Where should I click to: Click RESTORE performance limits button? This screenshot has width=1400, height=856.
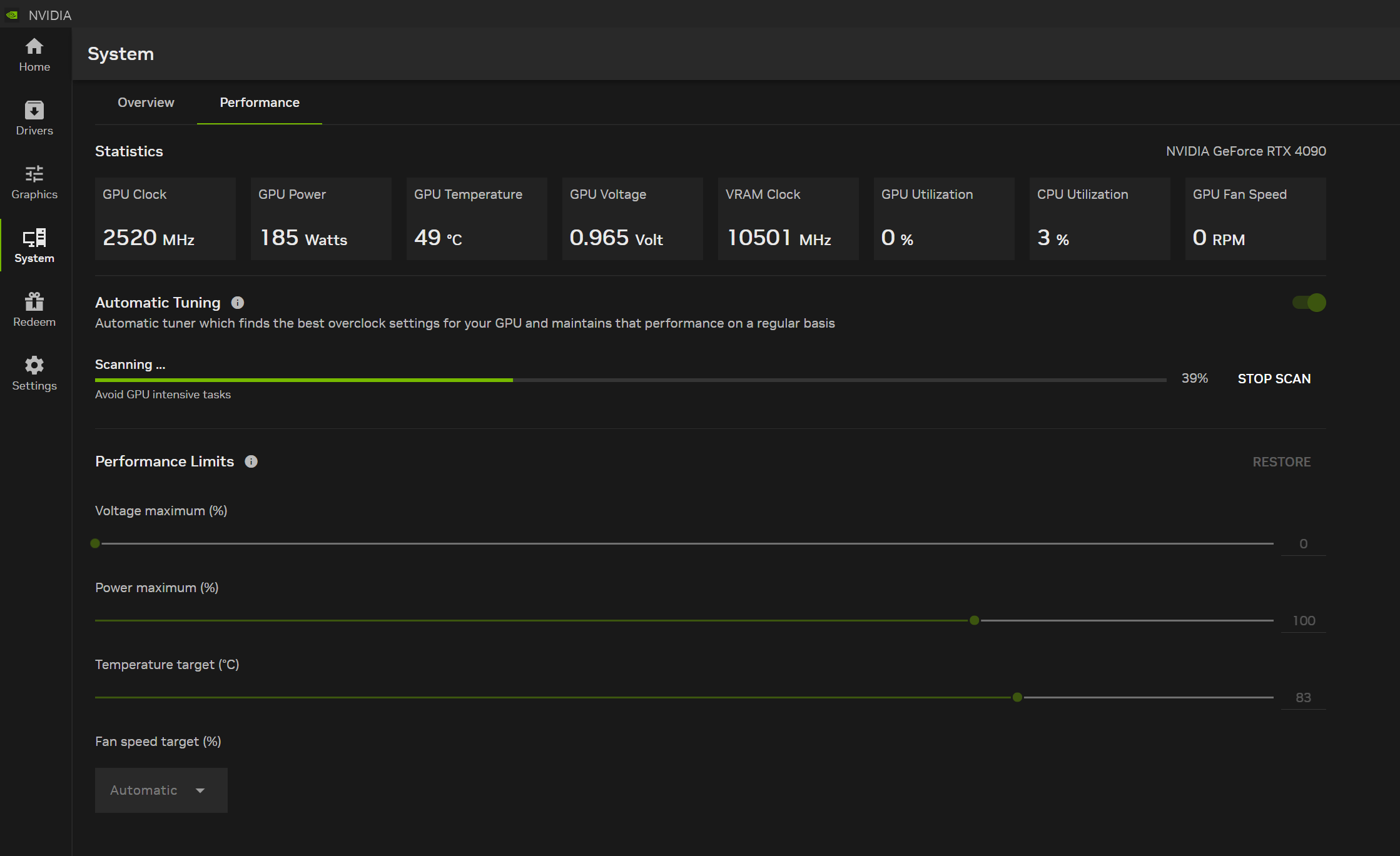(x=1282, y=461)
